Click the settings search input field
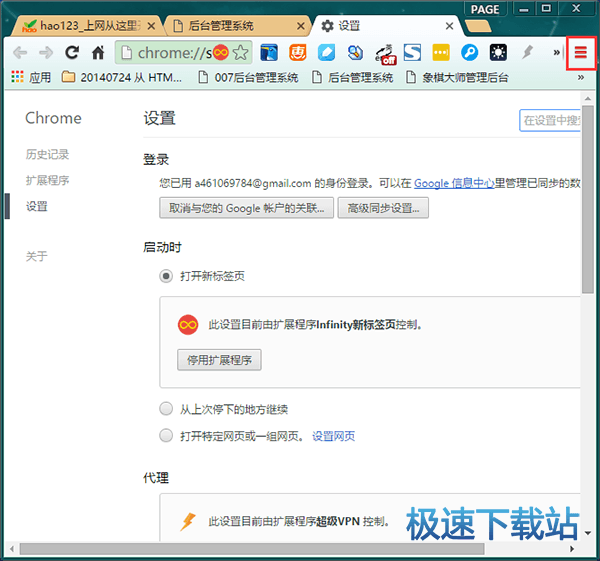Image resolution: width=600 pixels, height=561 pixels. pos(550,120)
